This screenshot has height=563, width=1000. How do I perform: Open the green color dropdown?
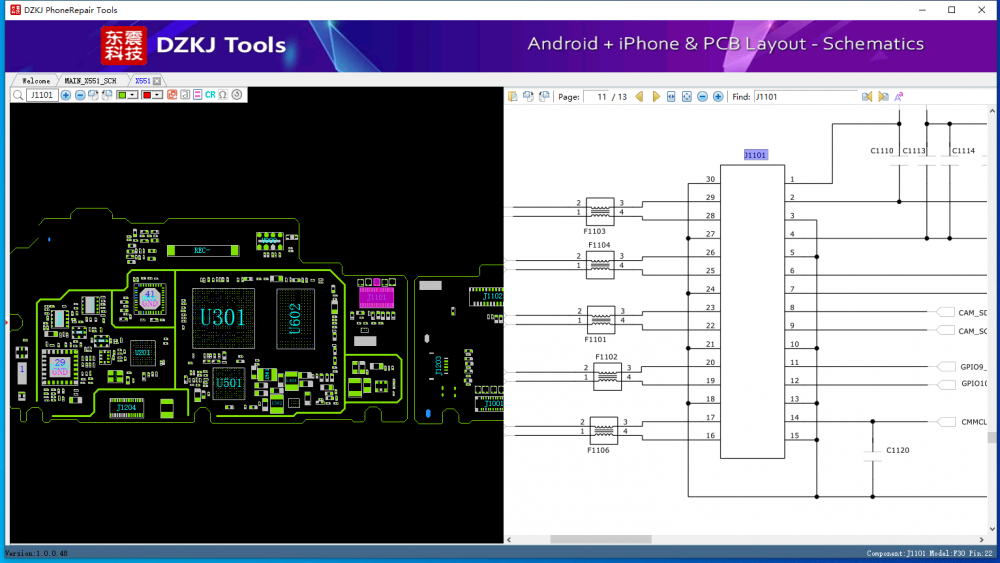tap(132, 95)
